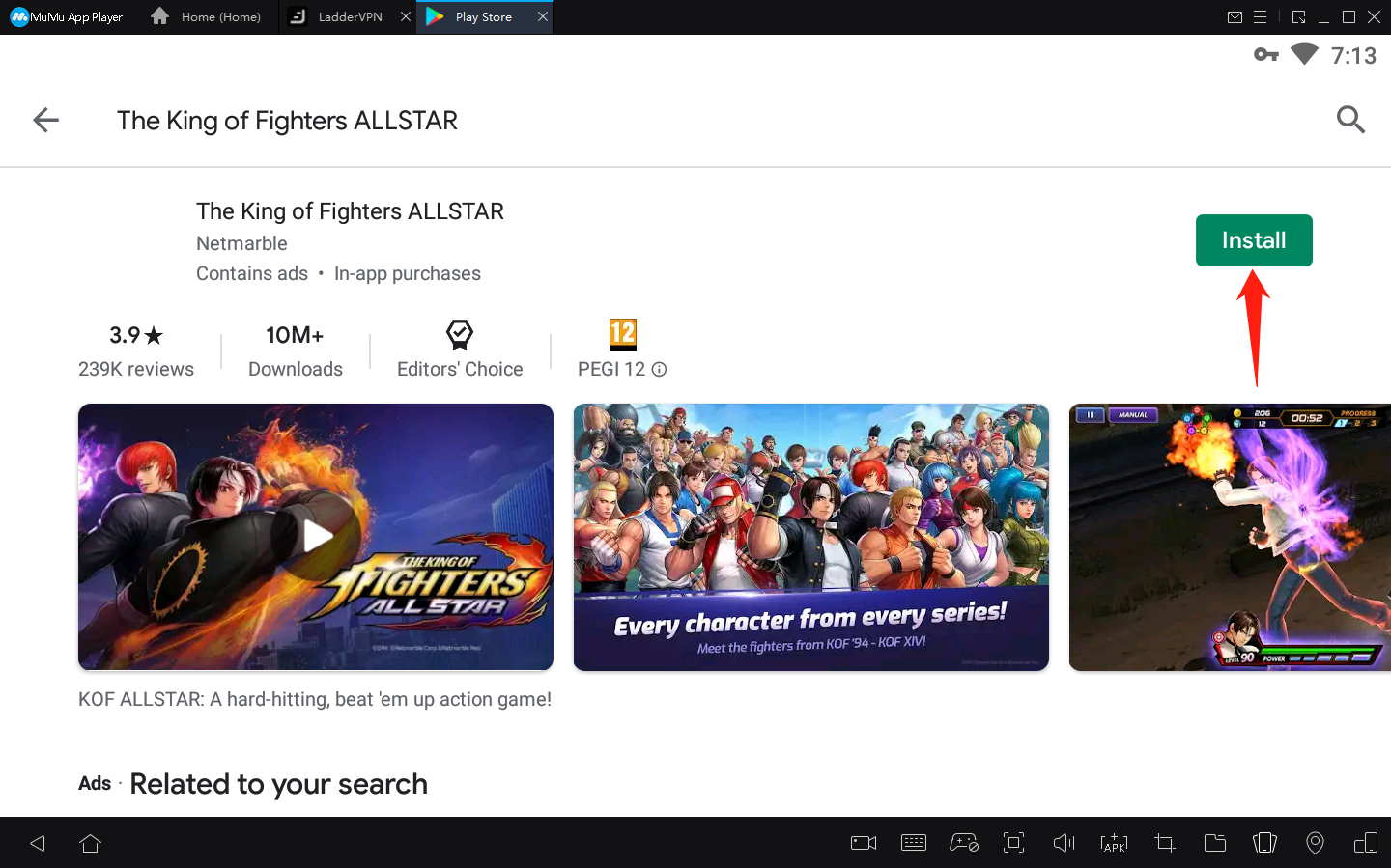1391x868 pixels.
Task: Open the gamepad keymapping tool
Action: pos(963,842)
